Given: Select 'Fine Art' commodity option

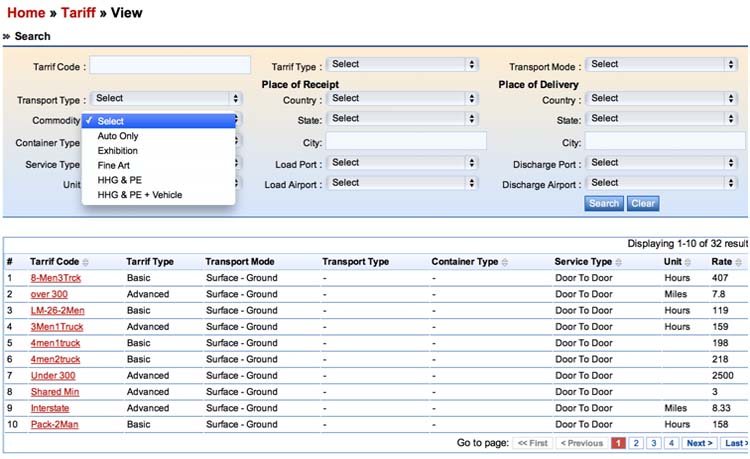Looking at the screenshot, I should 113,165.
